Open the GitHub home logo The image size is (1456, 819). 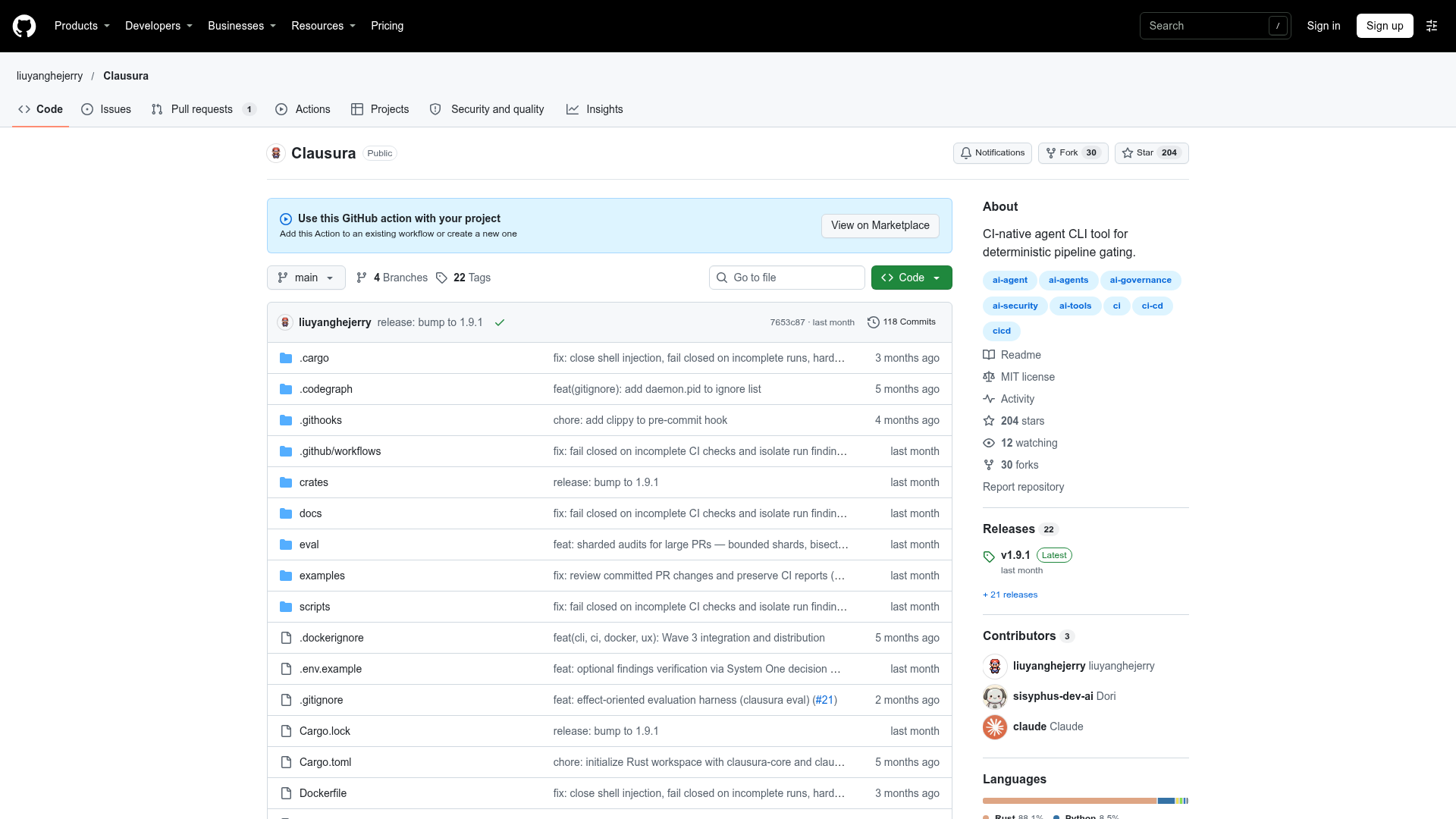[x=24, y=26]
